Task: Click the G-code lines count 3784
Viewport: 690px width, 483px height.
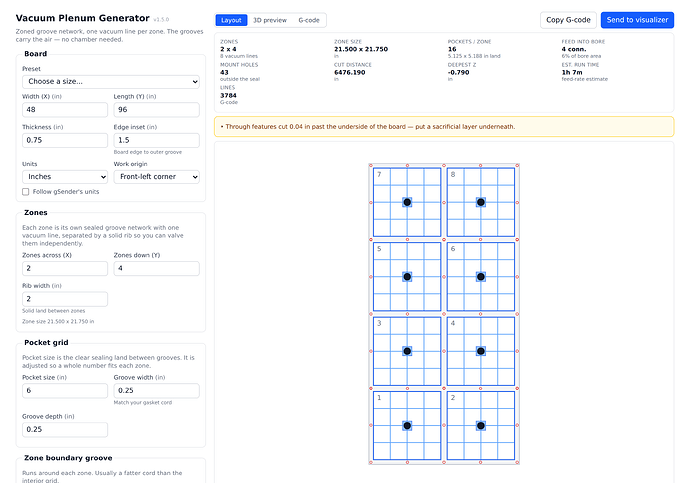Action: tap(228, 95)
